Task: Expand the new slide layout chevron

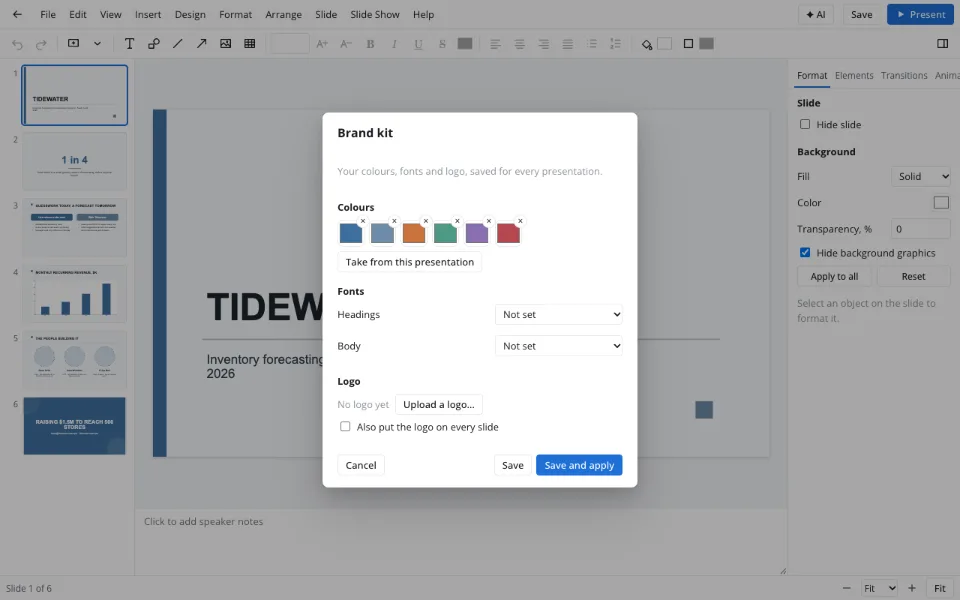Action: click(x=97, y=43)
